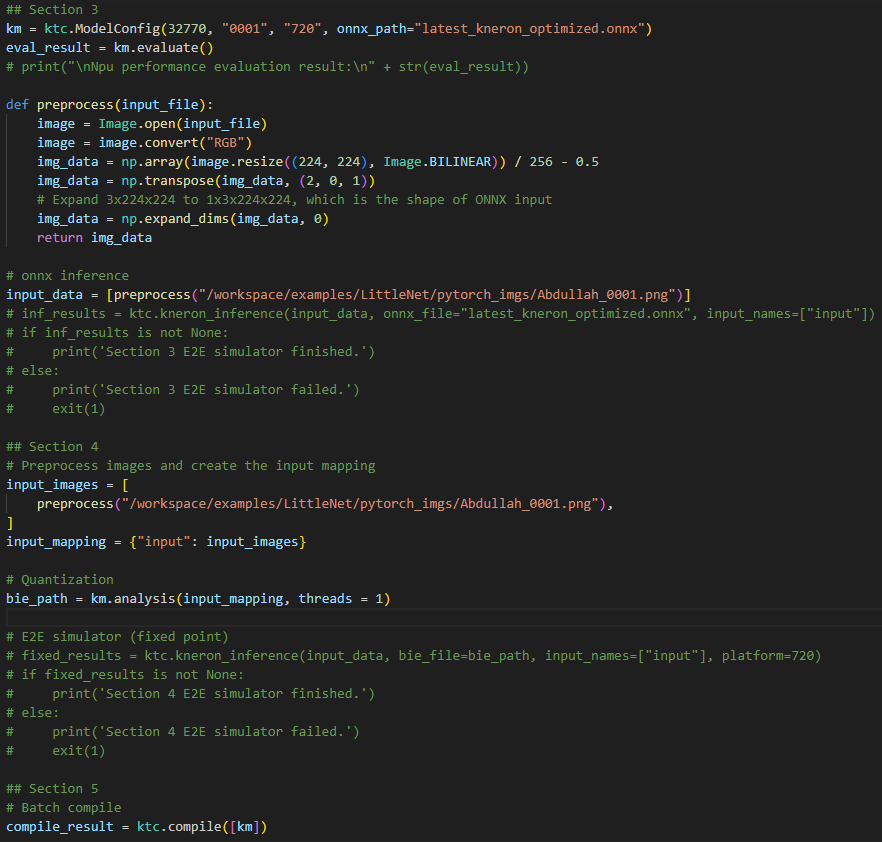Click '# E2E simulator (fixed point)' comment
The width and height of the screenshot is (882, 842).
(117, 637)
